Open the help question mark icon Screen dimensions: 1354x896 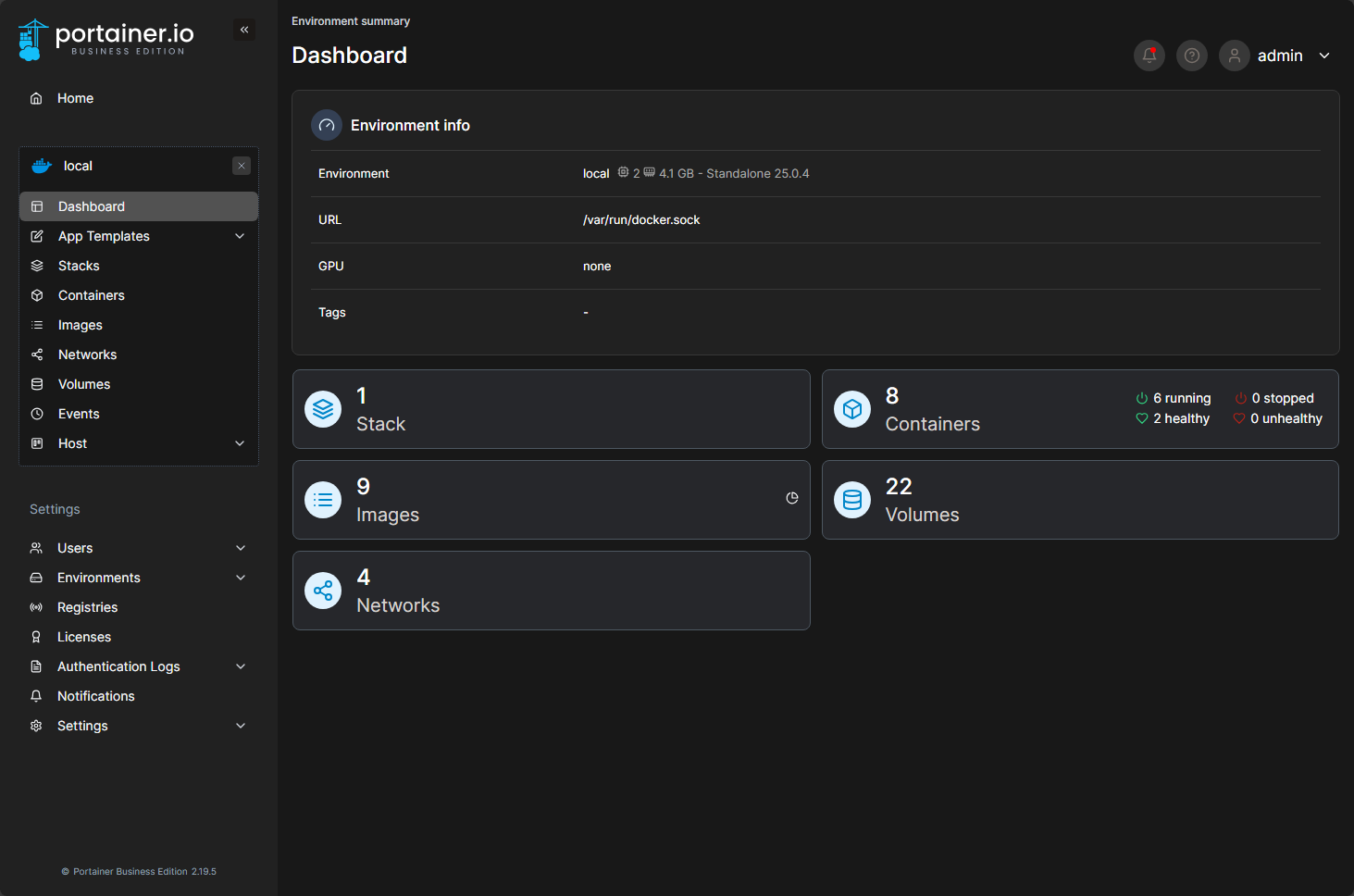point(1191,56)
